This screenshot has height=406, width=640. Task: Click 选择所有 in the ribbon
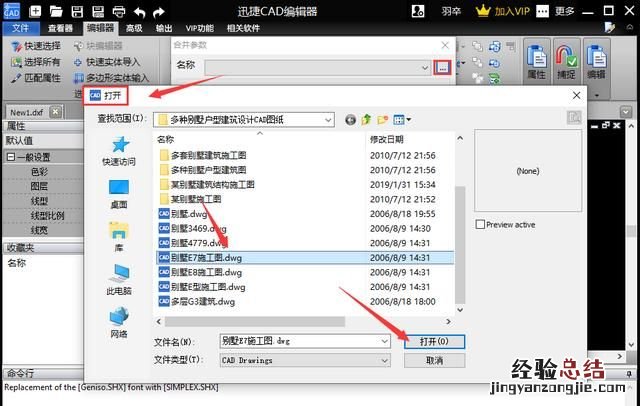[36, 62]
